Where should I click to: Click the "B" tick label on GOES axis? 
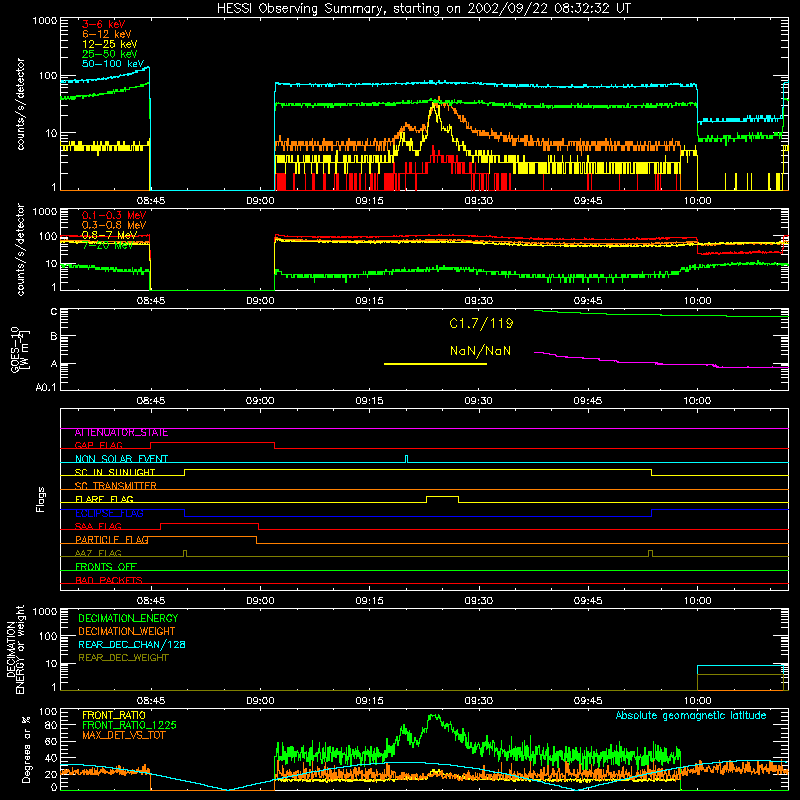coord(54,337)
